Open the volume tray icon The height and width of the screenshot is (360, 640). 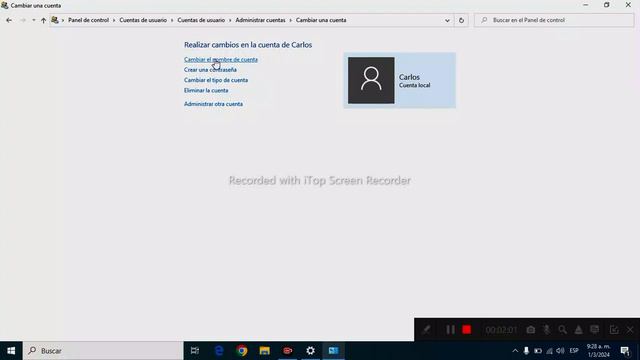[560, 351]
